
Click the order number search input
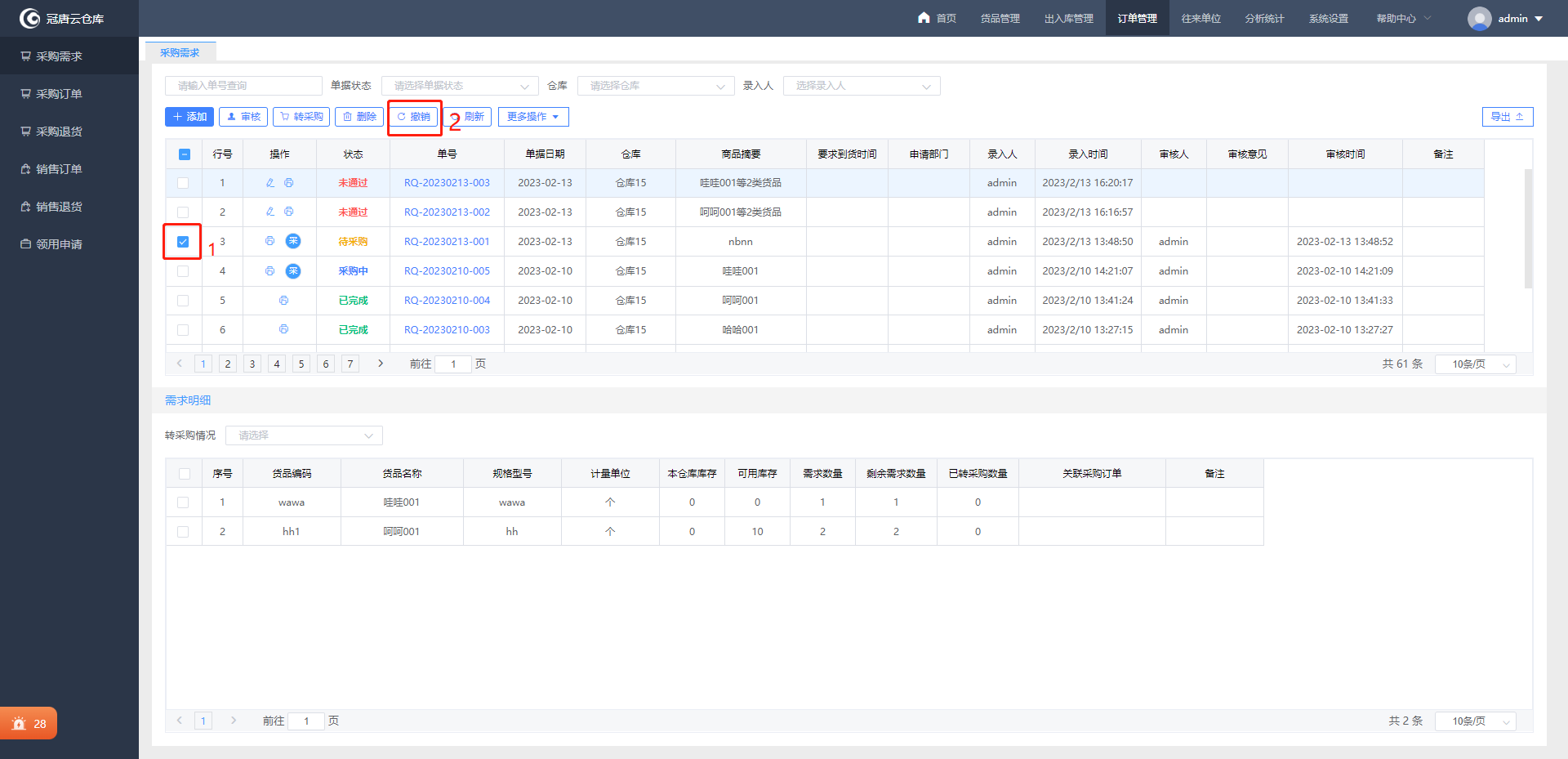pos(243,86)
